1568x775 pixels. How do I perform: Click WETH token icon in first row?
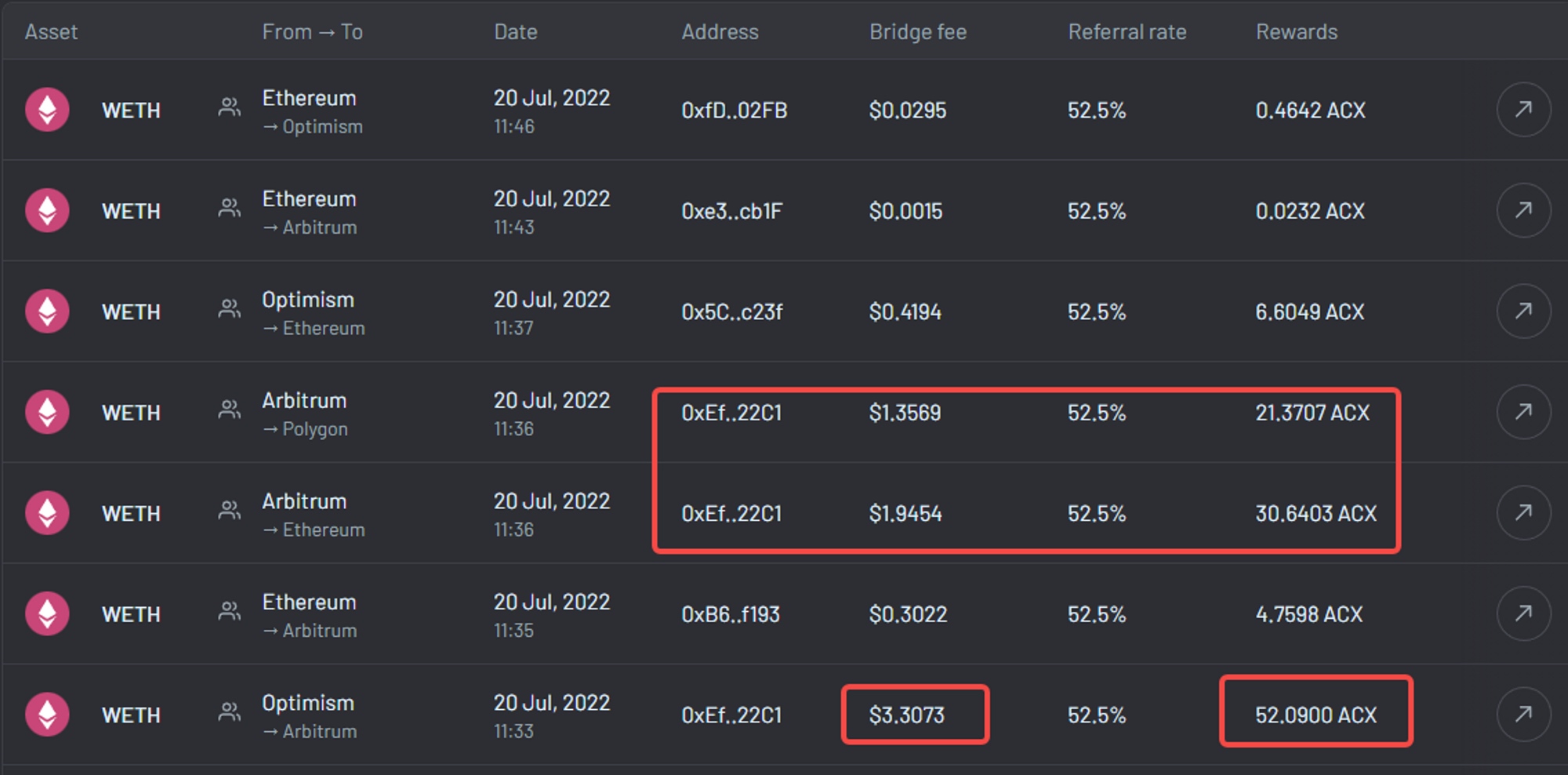(47, 110)
